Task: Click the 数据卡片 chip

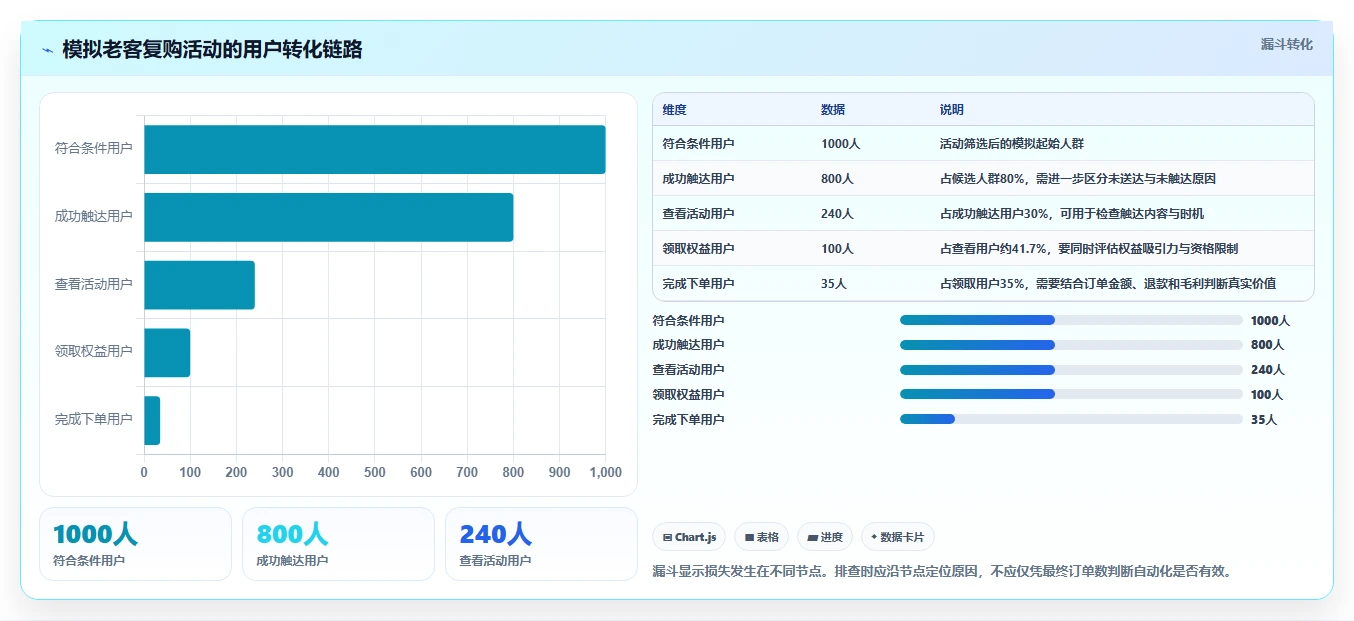Action: coord(898,537)
